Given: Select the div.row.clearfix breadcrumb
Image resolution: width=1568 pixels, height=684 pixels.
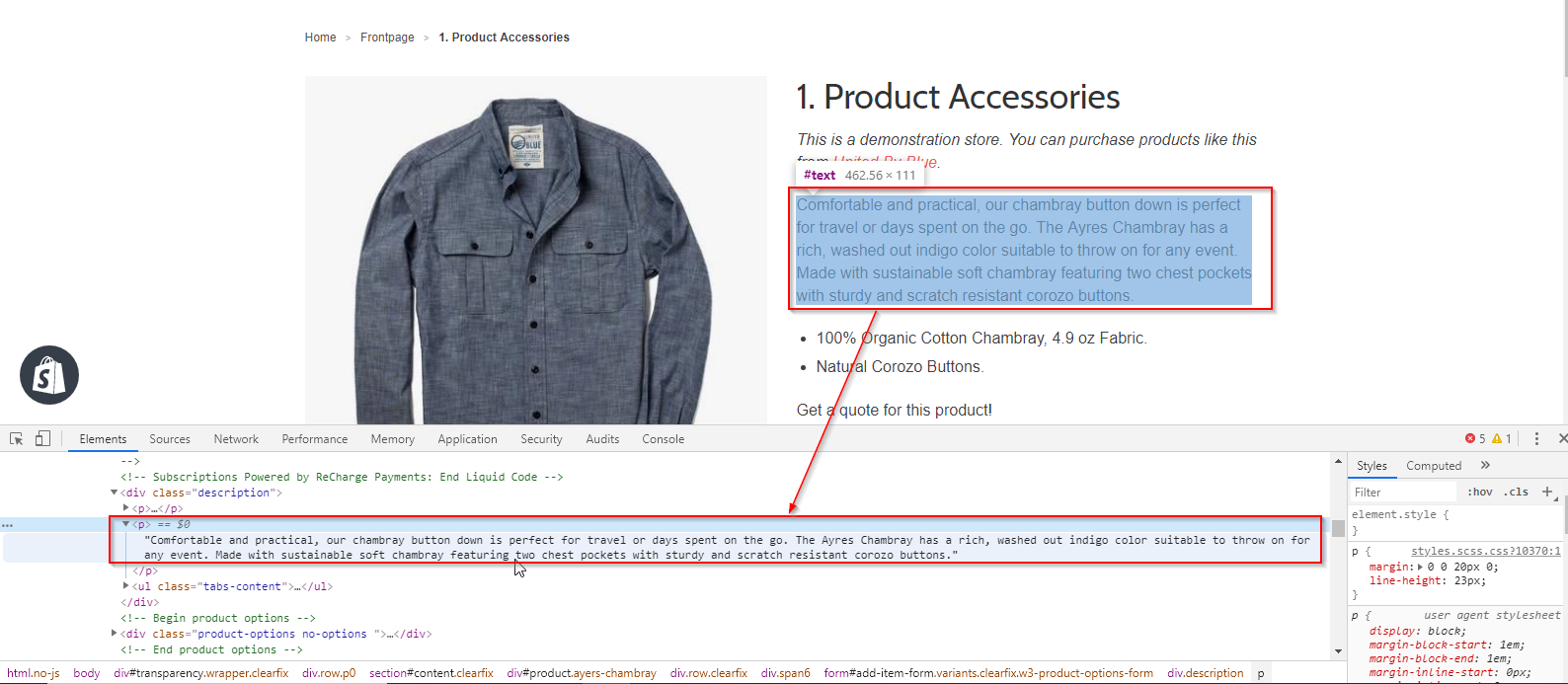Looking at the screenshot, I should (x=709, y=673).
